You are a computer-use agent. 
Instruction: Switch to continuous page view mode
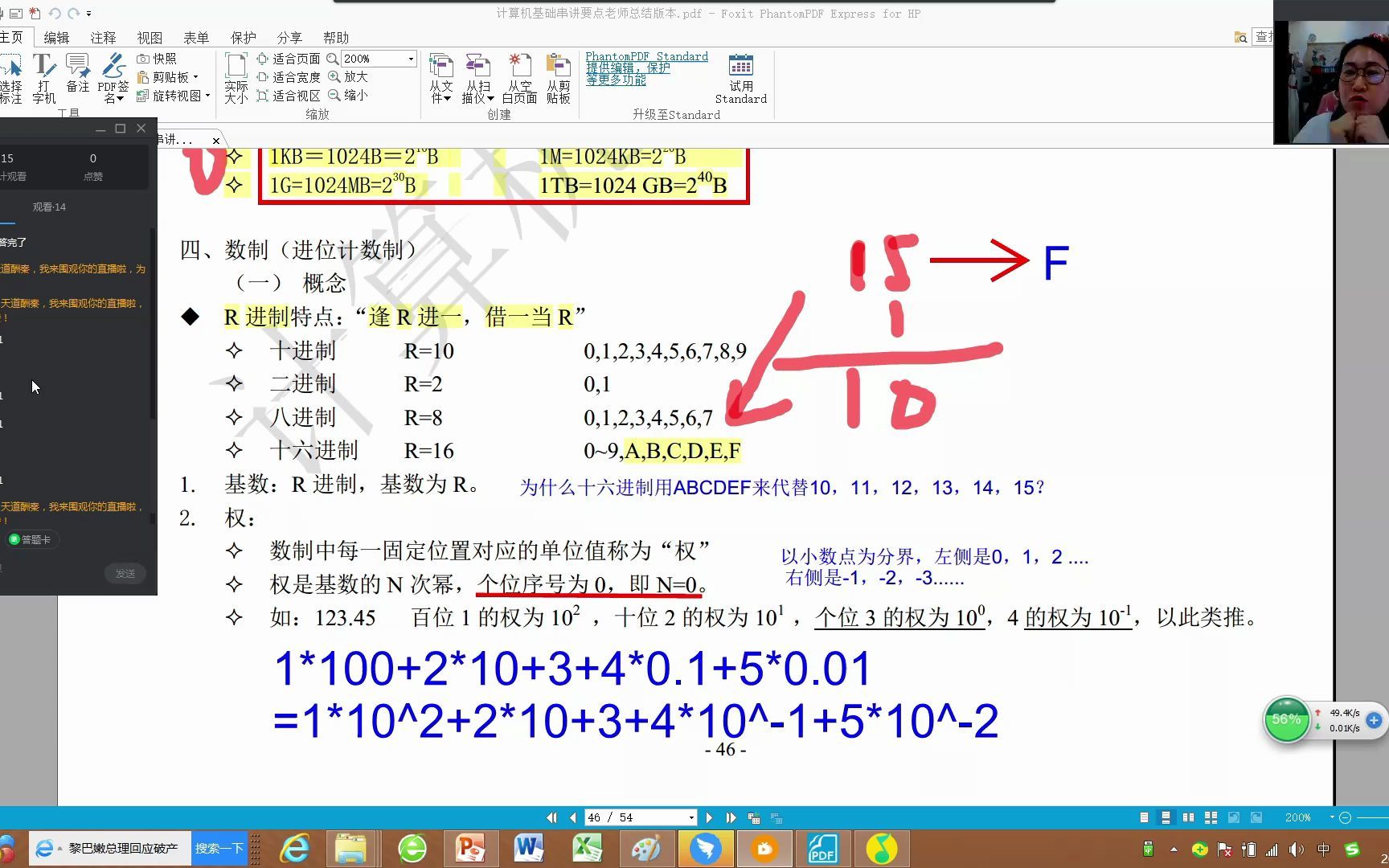(1166, 817)
